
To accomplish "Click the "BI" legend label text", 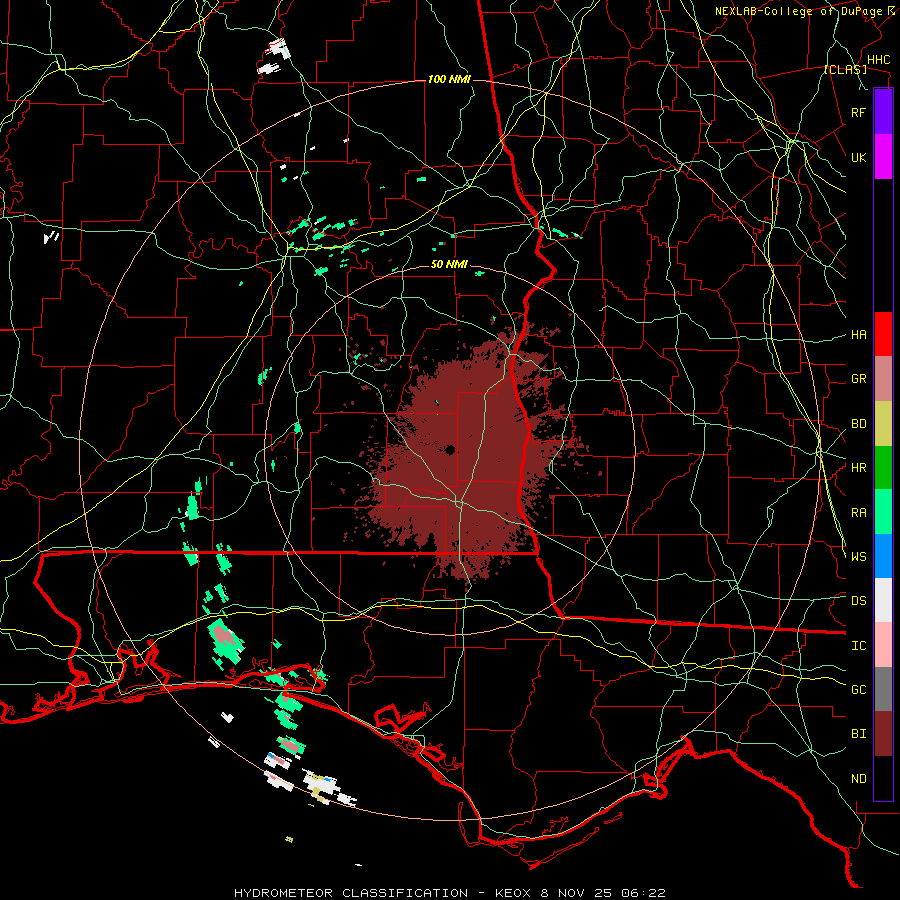I will pyautogui.click(x=858, y=734).
